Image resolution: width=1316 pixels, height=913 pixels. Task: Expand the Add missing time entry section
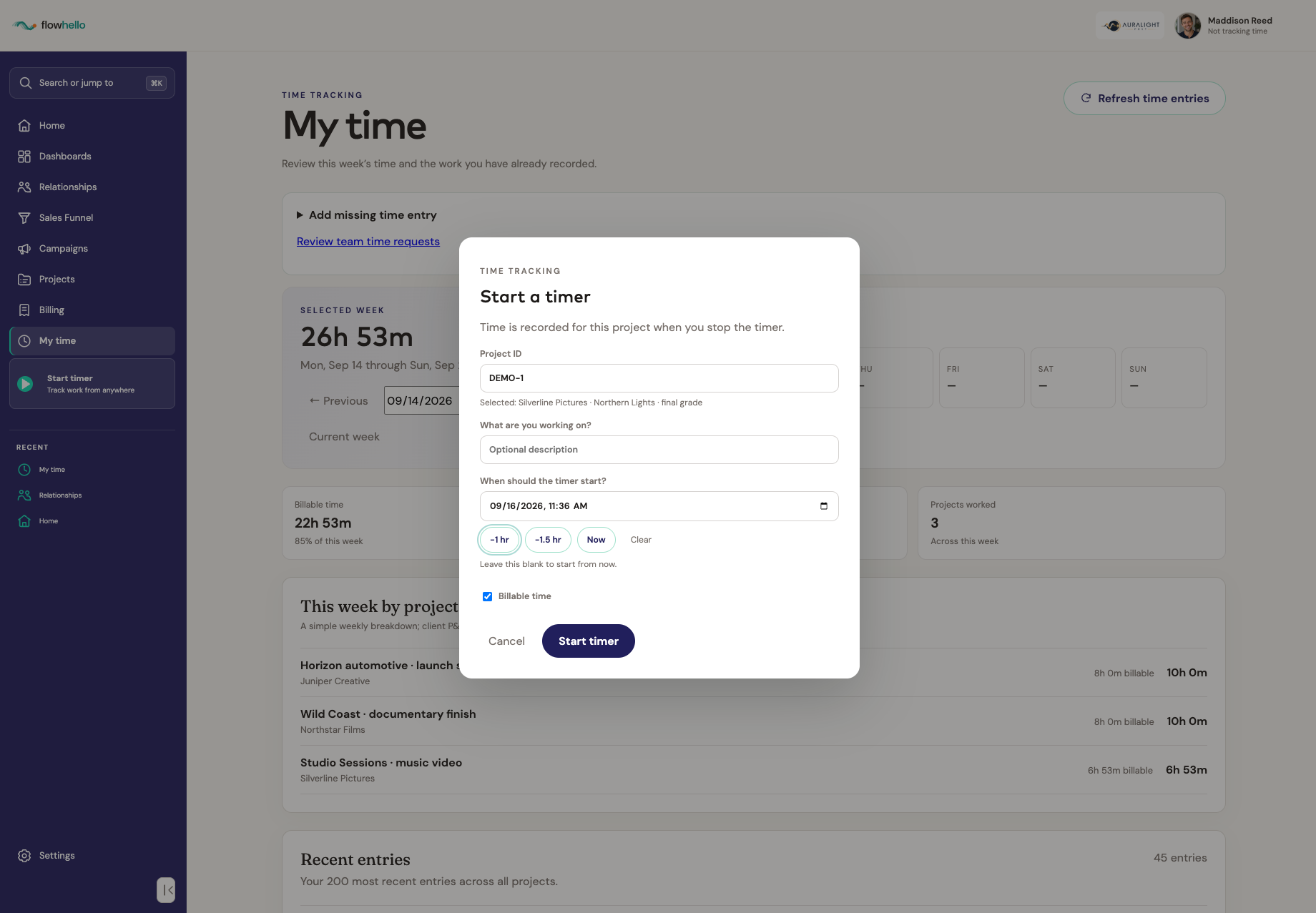366,215
